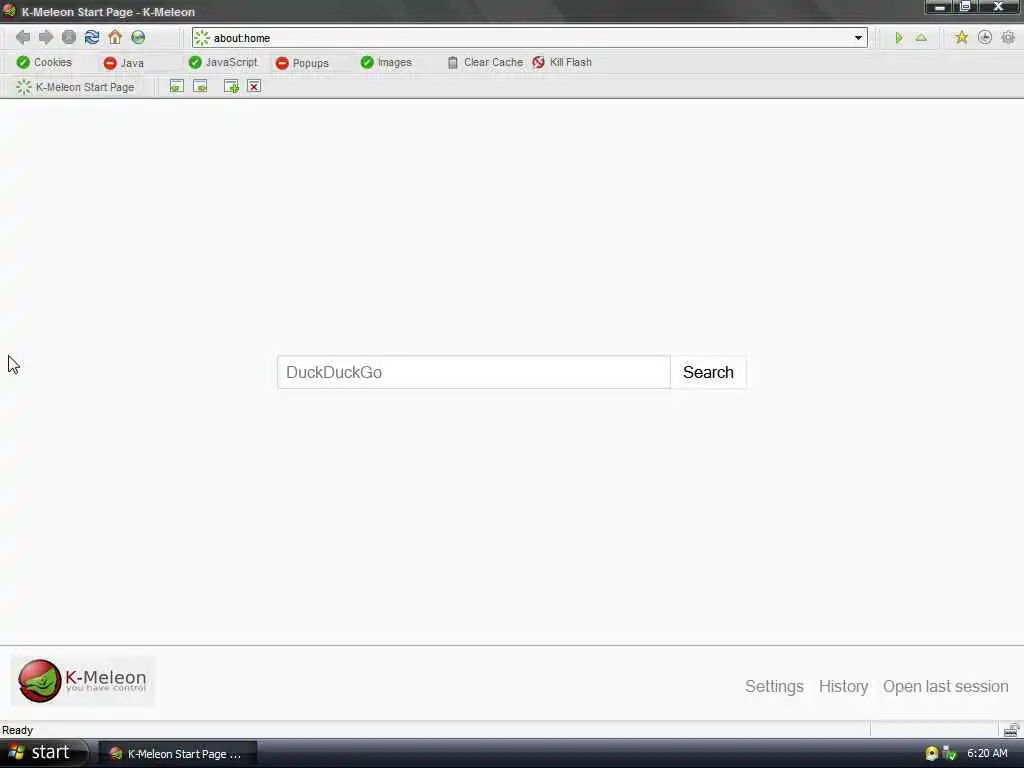Click the next tab icon in tab bar
The height and width of the screenshot is (768, 1024).
[200, 86]
